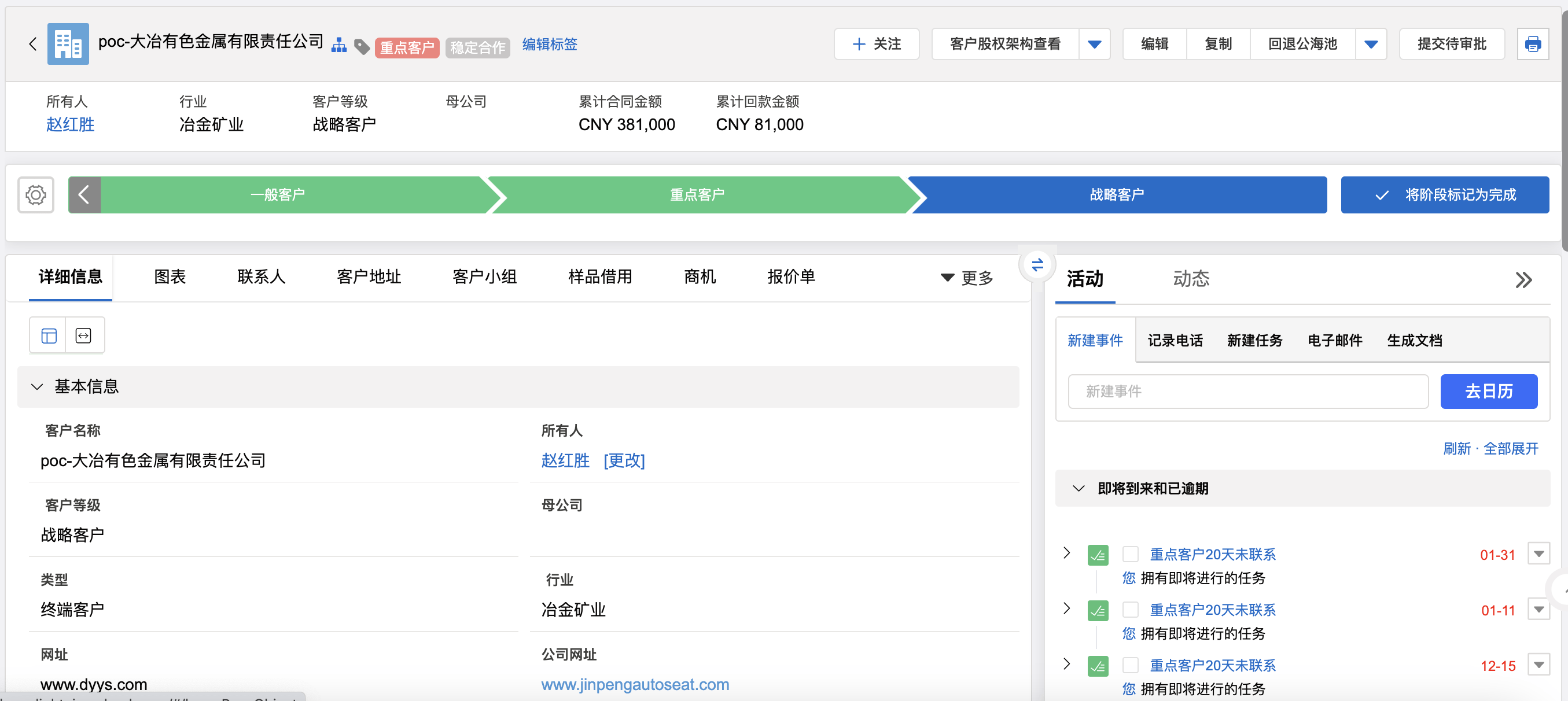
Task: Check the task box dated 12-15
Action: click(x=1130, y=665)
